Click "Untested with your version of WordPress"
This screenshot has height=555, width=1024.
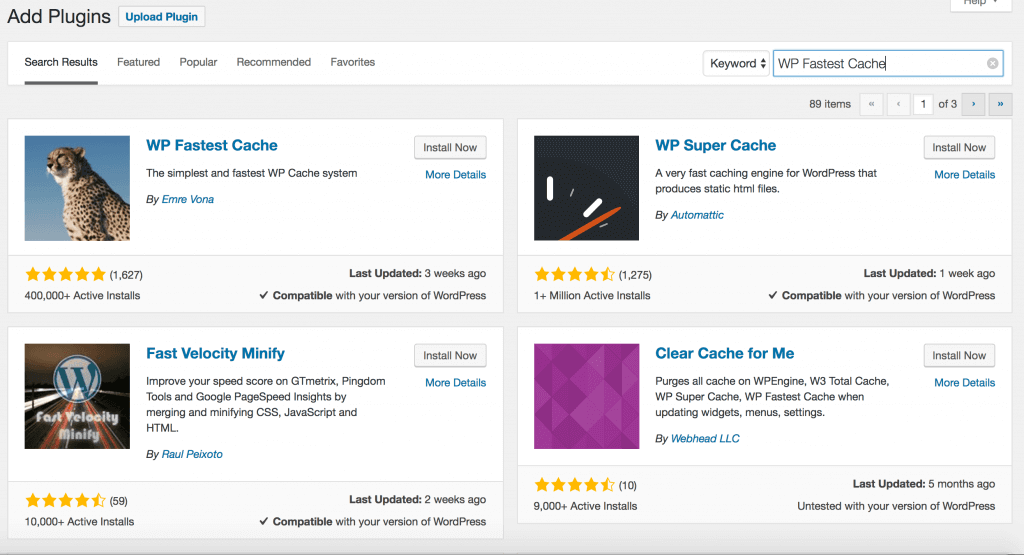pyautogui.click(x=896, y=506)
